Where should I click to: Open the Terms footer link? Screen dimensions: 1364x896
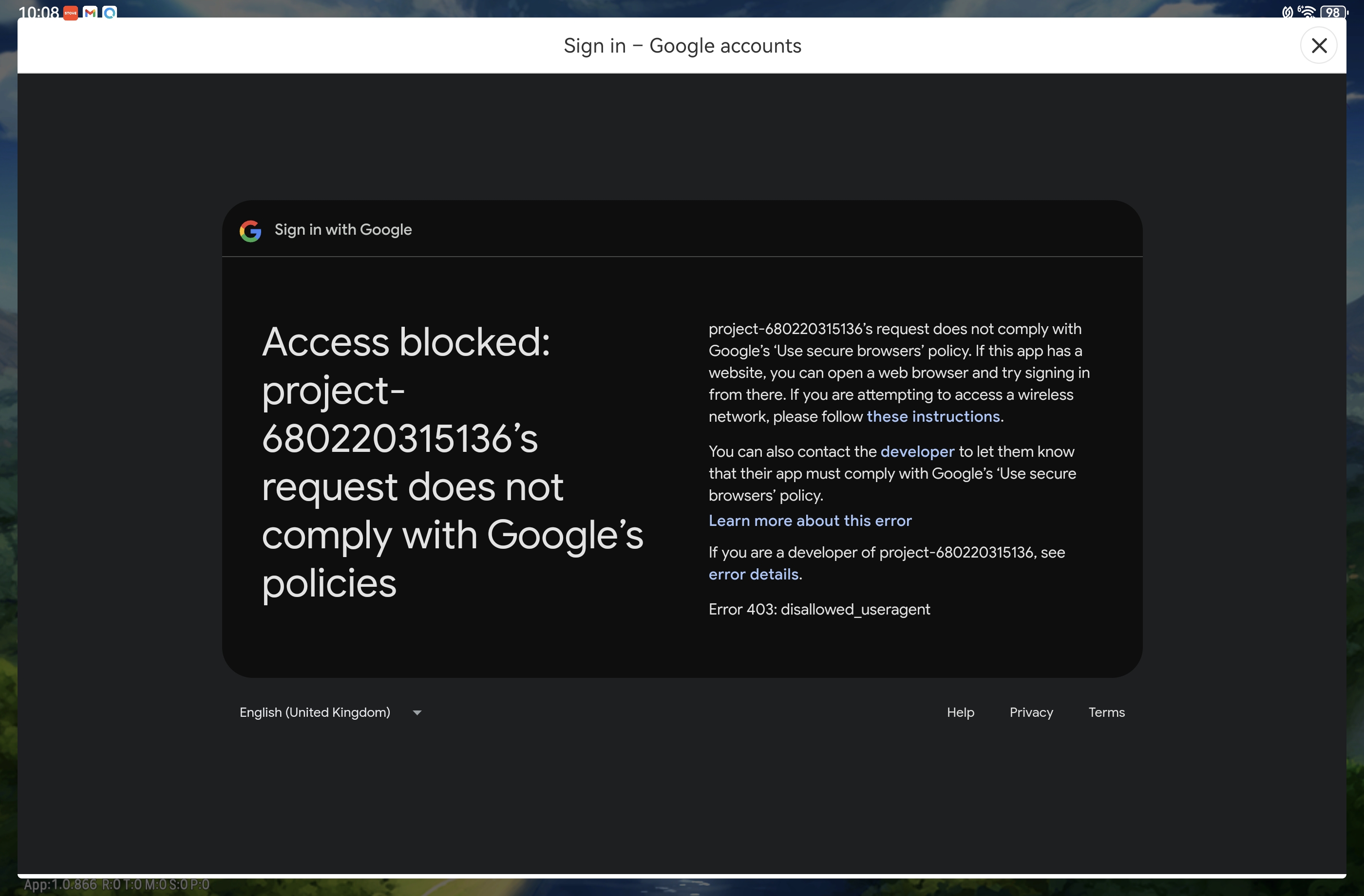pos(1106,712)
